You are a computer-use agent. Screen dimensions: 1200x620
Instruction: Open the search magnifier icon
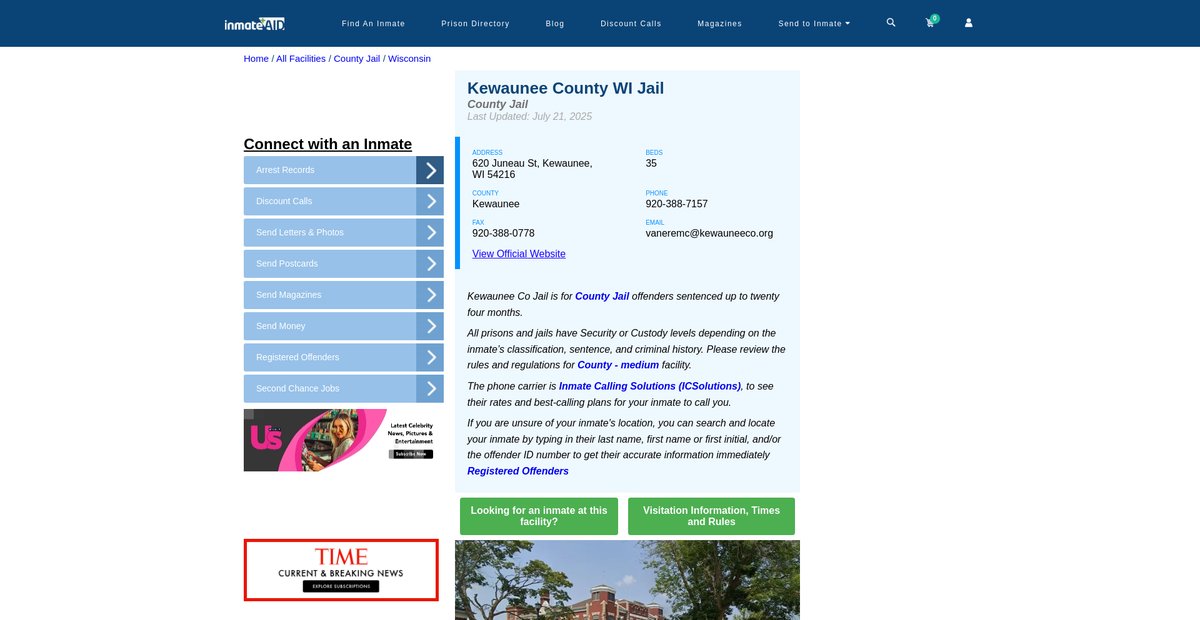pyautogui.click(x=891, y=22)
